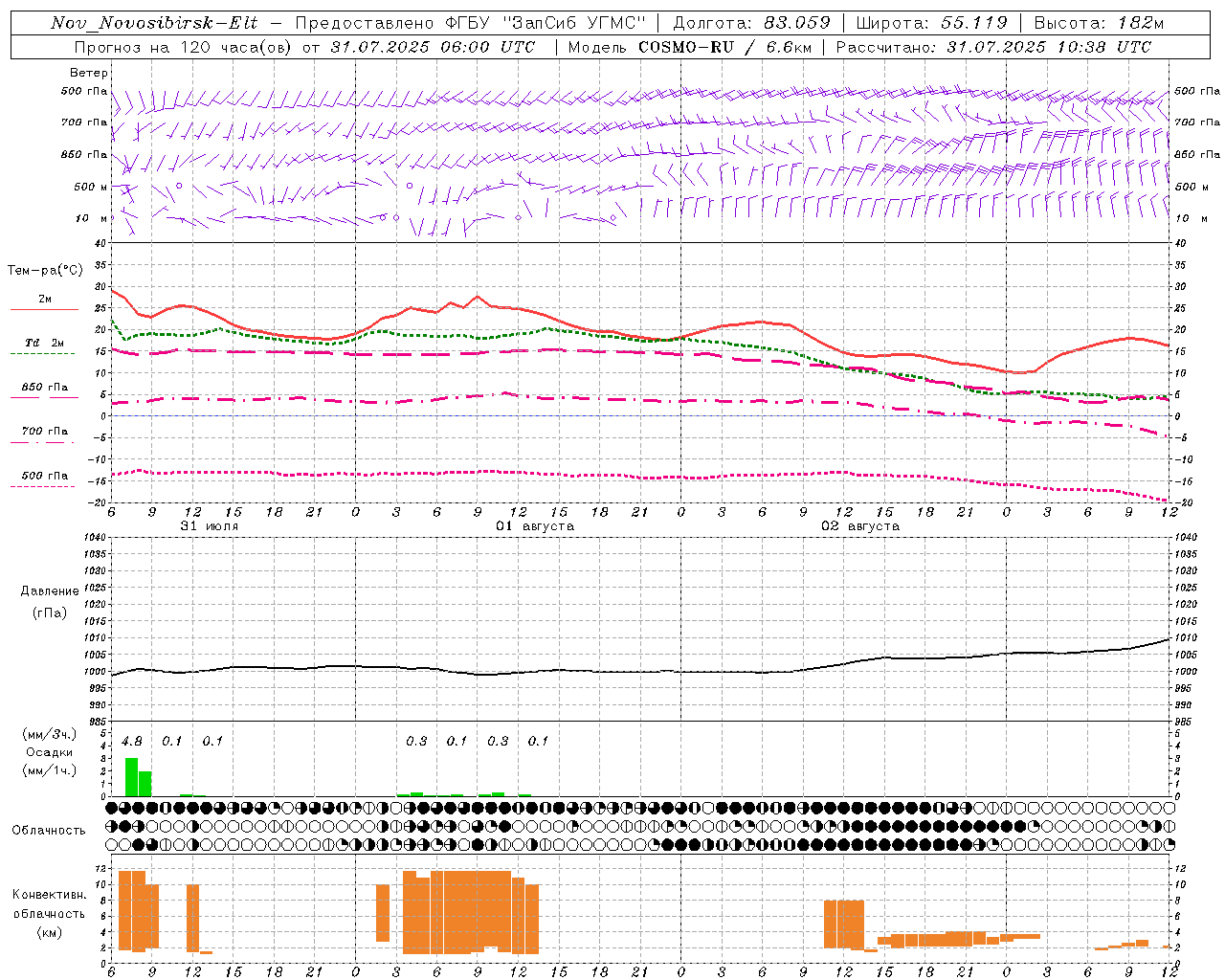Click the tallest green precipitation bar
1225x980 pixels.
click(132, 777)
